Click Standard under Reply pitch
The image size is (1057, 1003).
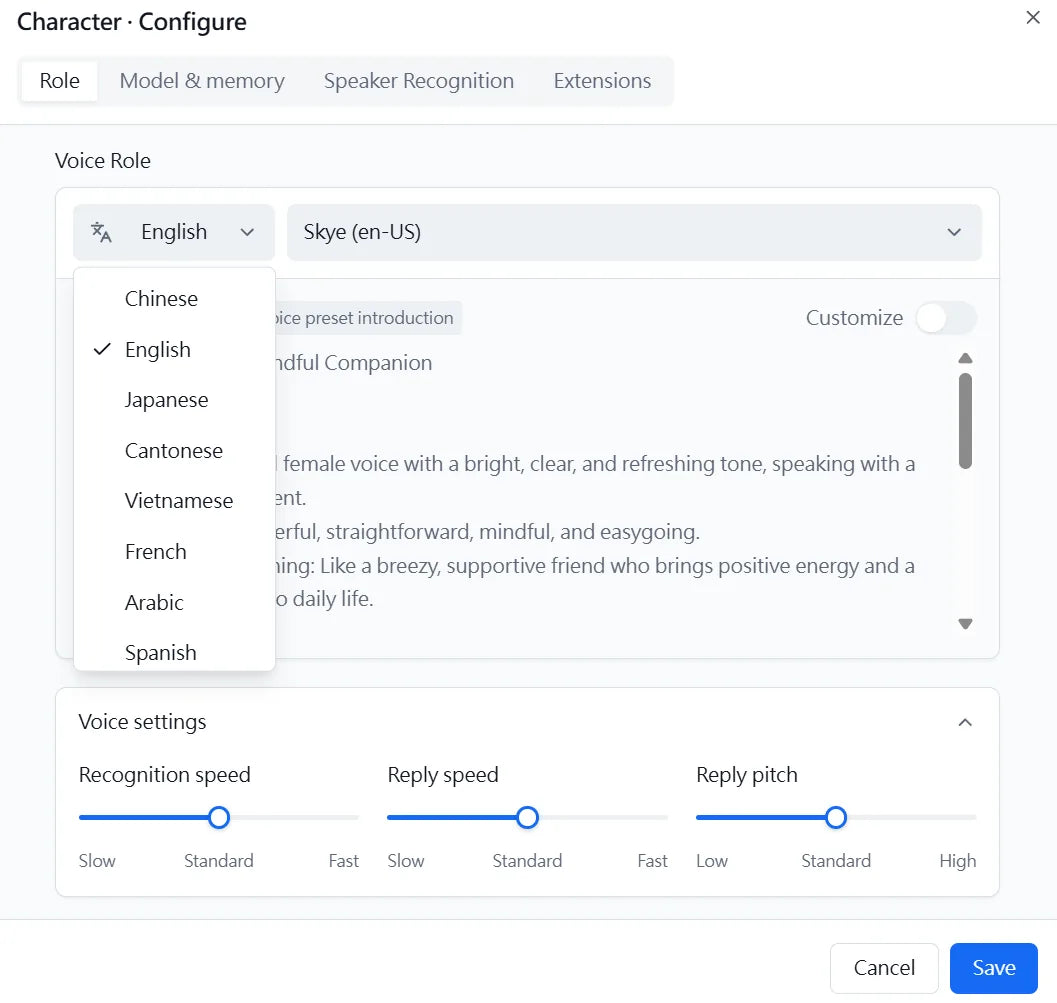[x=836, y=861]
